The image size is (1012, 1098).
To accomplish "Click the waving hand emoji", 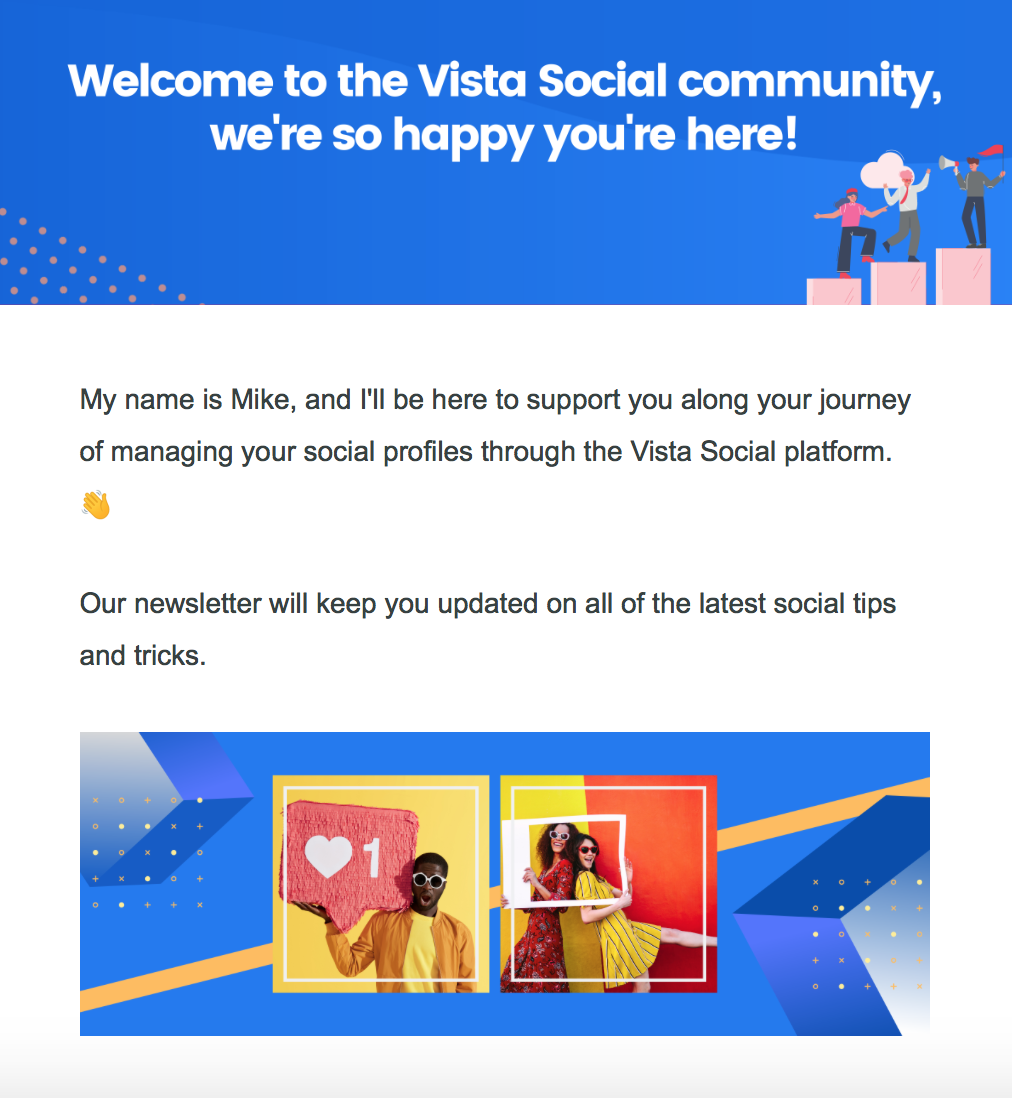I will [95, 505].
